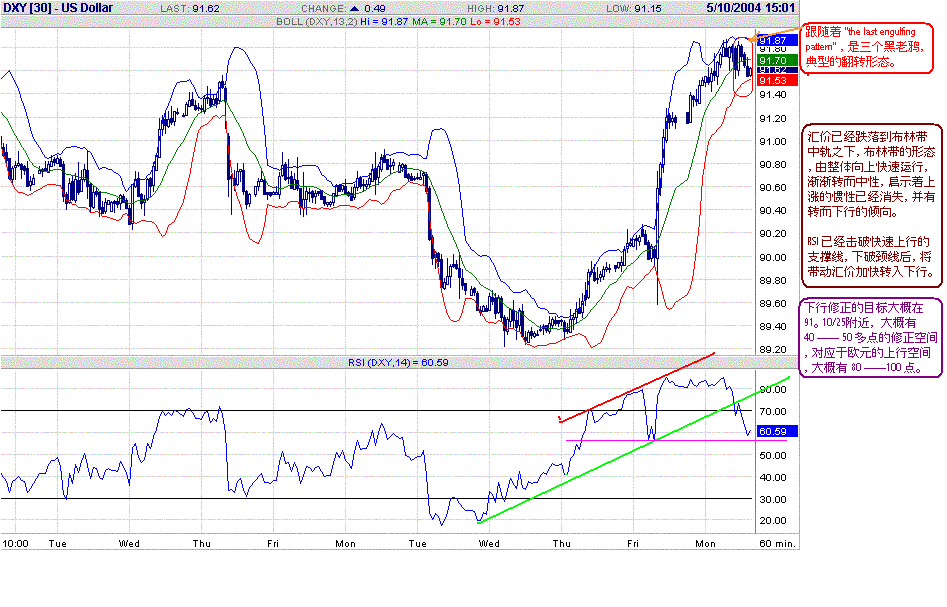Click the blue 60.59 RSI value tag
This screenshot has width=947, height=607.
point(777,431)
